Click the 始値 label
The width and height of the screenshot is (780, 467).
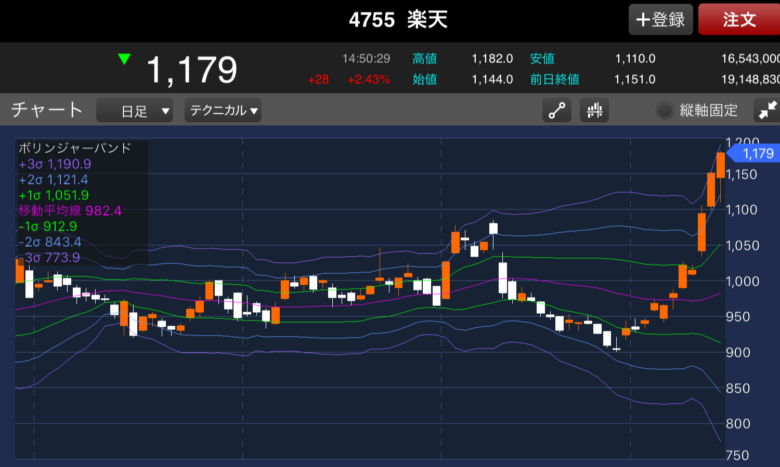click(424, 80)
